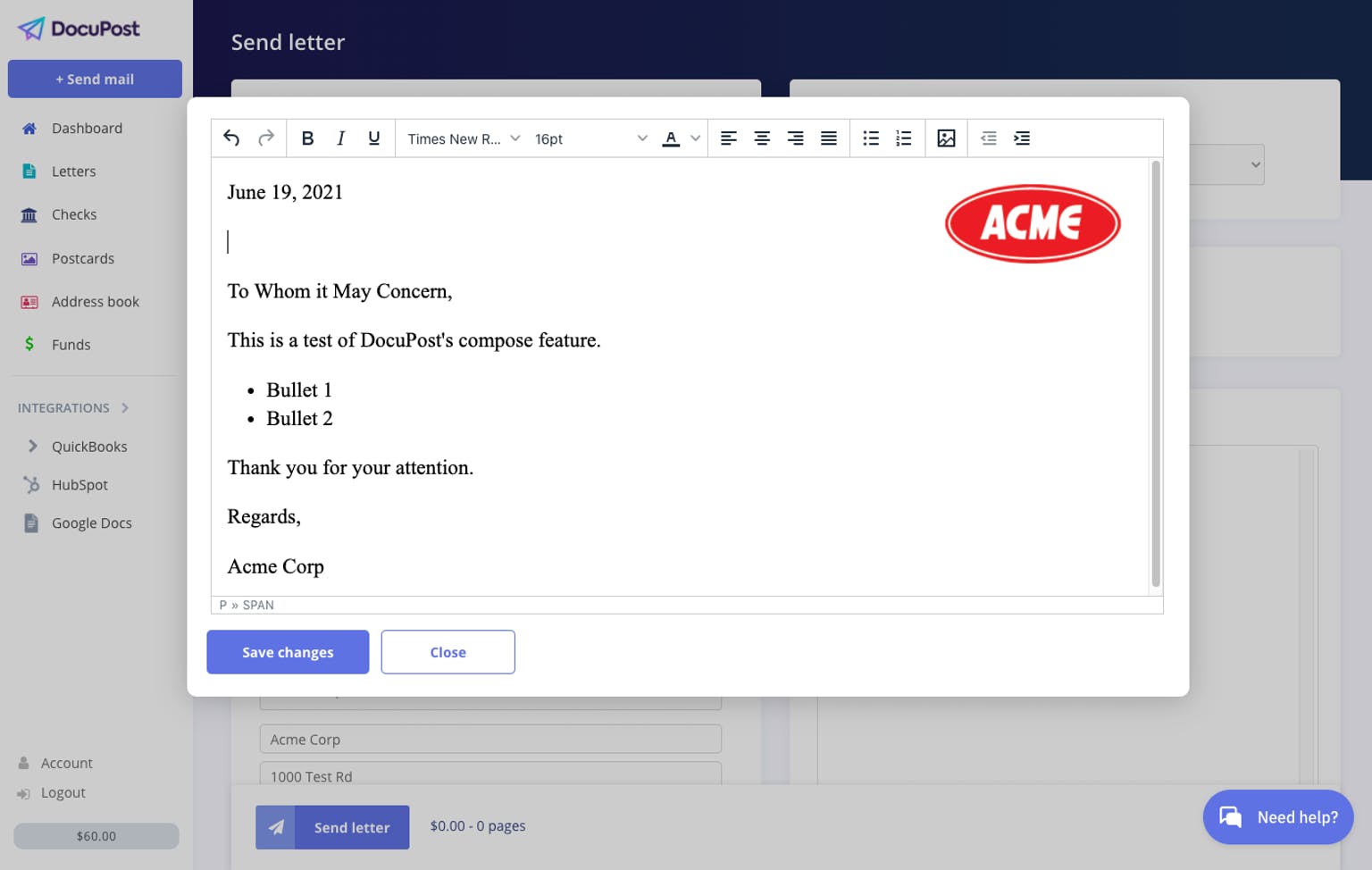Viewport: 1372px width, 870px height.
Task: Click the 'June 19, 2021' date line
Action: (285, 192)
